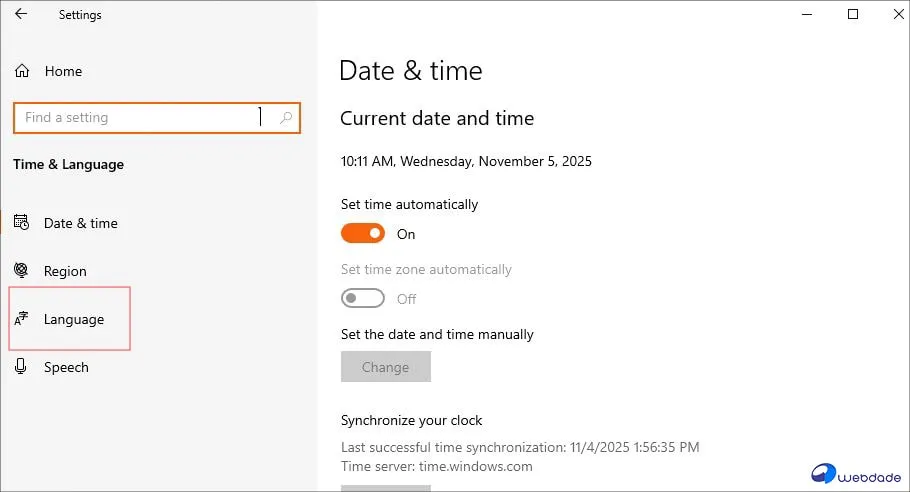Click the Home house icon
This screenshot has width=910, height=492.
[22, 71]
